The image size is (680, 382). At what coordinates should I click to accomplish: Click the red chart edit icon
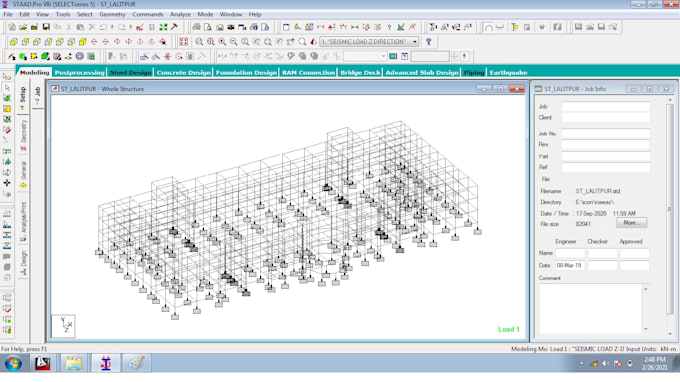point(140,27)
